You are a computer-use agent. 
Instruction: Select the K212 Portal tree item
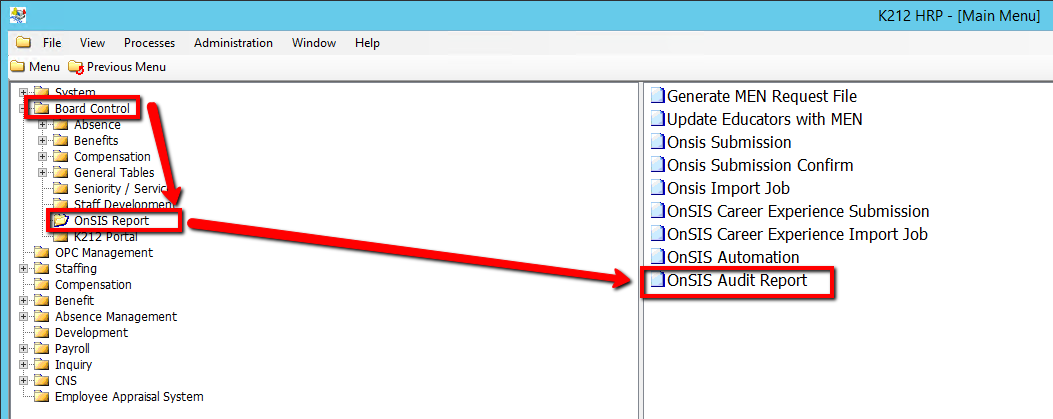(108, 237)
